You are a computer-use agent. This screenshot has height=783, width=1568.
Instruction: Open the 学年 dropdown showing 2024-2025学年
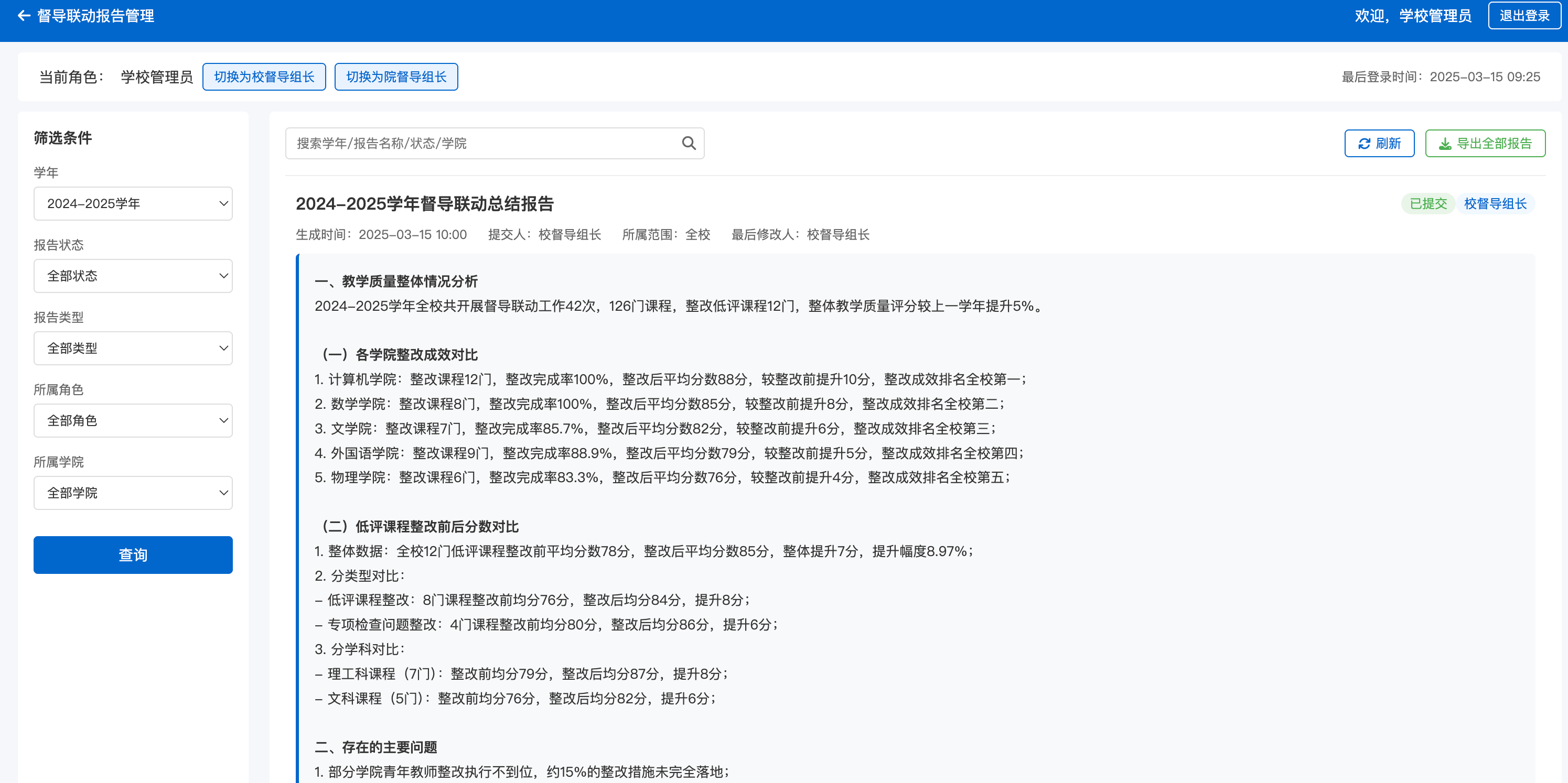[133, 204]
